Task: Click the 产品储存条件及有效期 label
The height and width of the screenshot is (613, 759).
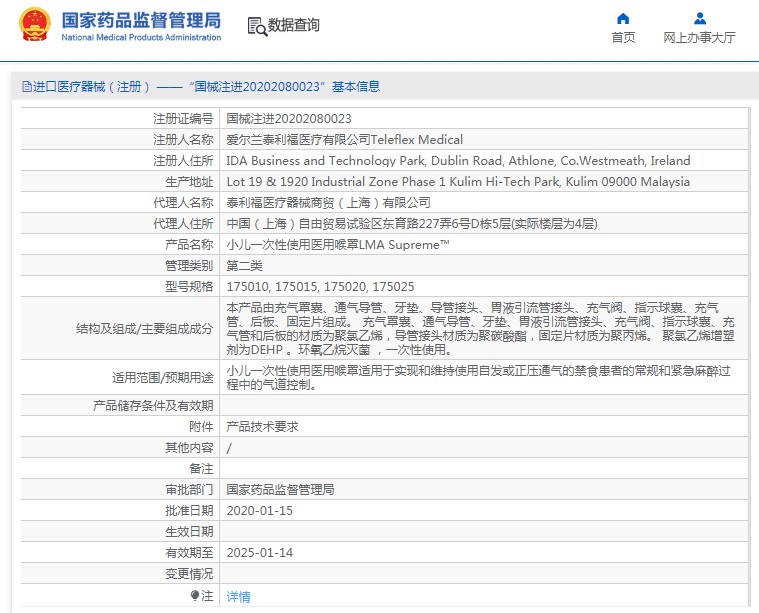Action: pos(153,405)
